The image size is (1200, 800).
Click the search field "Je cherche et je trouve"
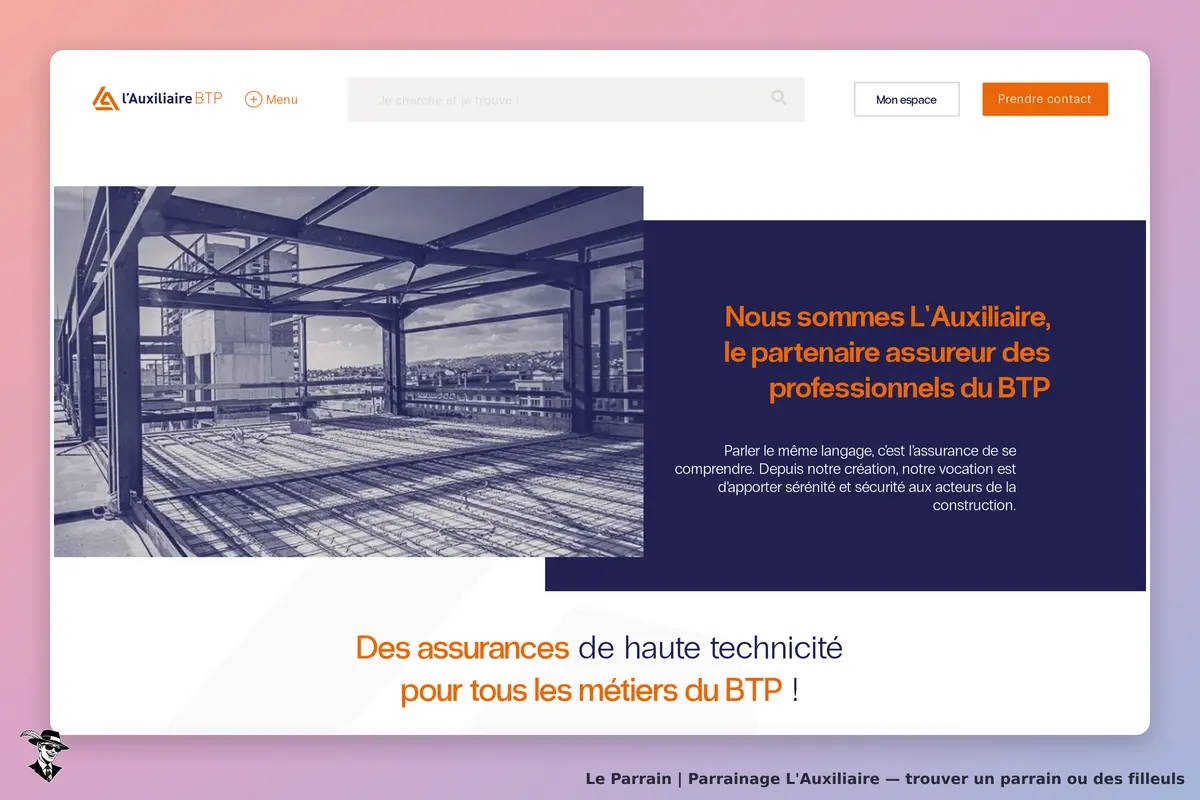coord(576,99)
